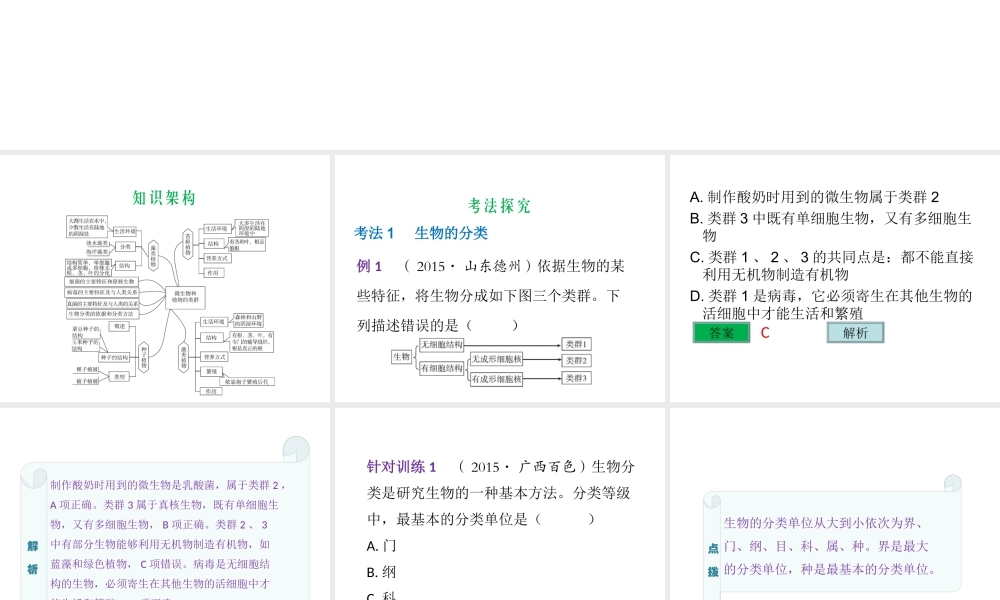Click the red answer letter C
This screenshot has height=600, width=1000.
point(765,333)
